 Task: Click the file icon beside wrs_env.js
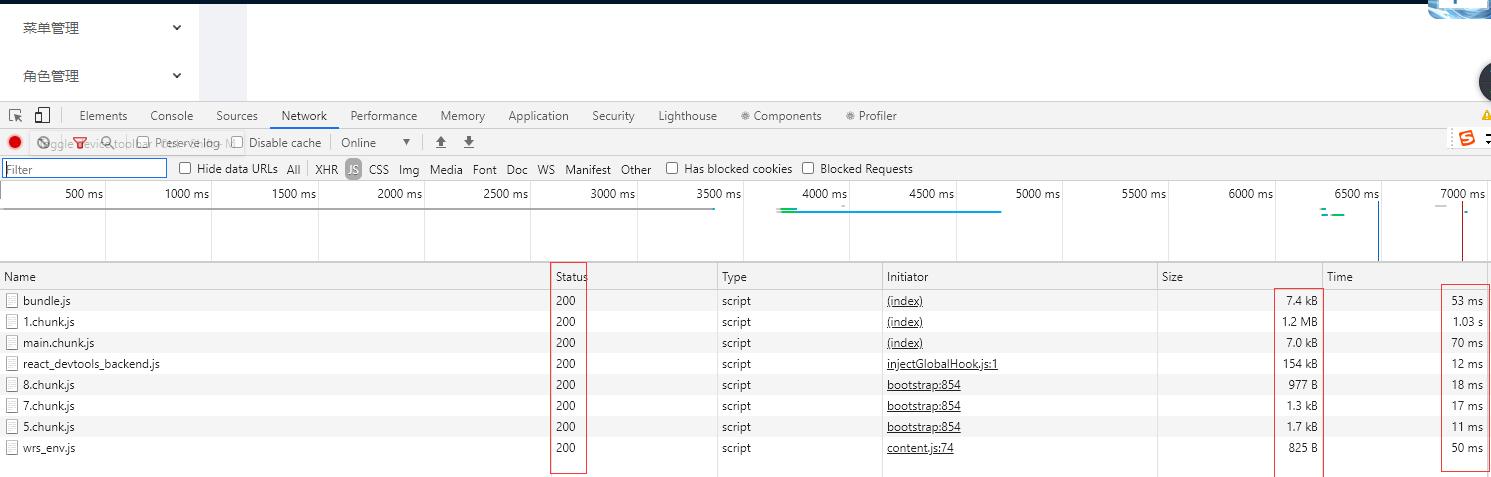[12, 448]
